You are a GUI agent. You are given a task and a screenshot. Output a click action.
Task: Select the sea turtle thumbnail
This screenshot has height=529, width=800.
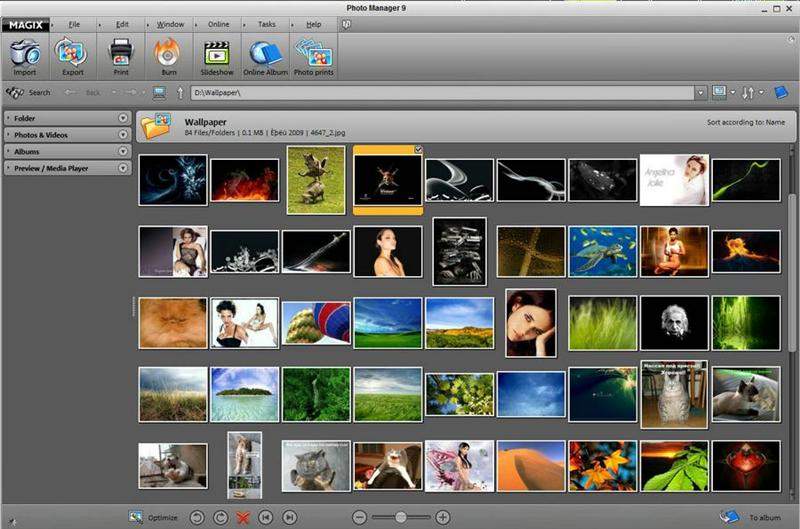603,251
